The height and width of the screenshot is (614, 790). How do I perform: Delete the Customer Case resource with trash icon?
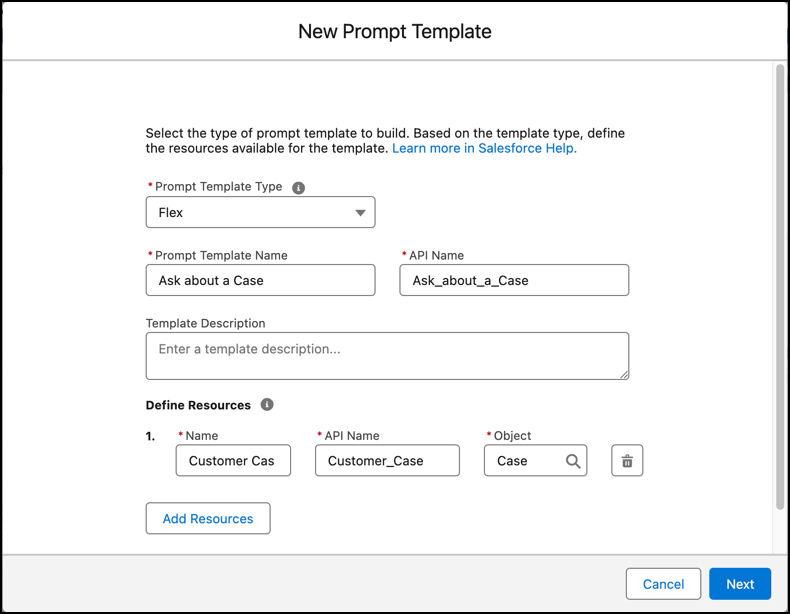(x=627, y=461)
